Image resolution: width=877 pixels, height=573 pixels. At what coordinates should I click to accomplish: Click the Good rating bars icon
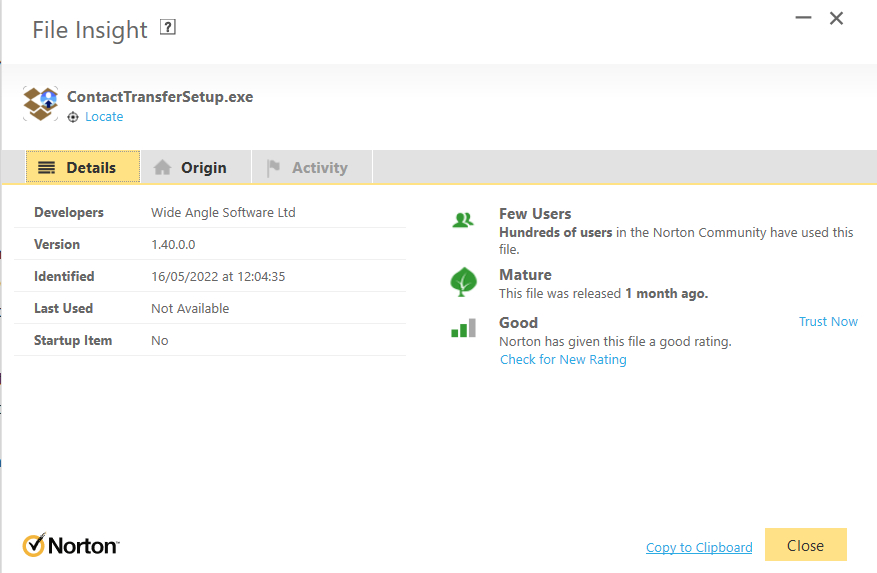[464, 328]
